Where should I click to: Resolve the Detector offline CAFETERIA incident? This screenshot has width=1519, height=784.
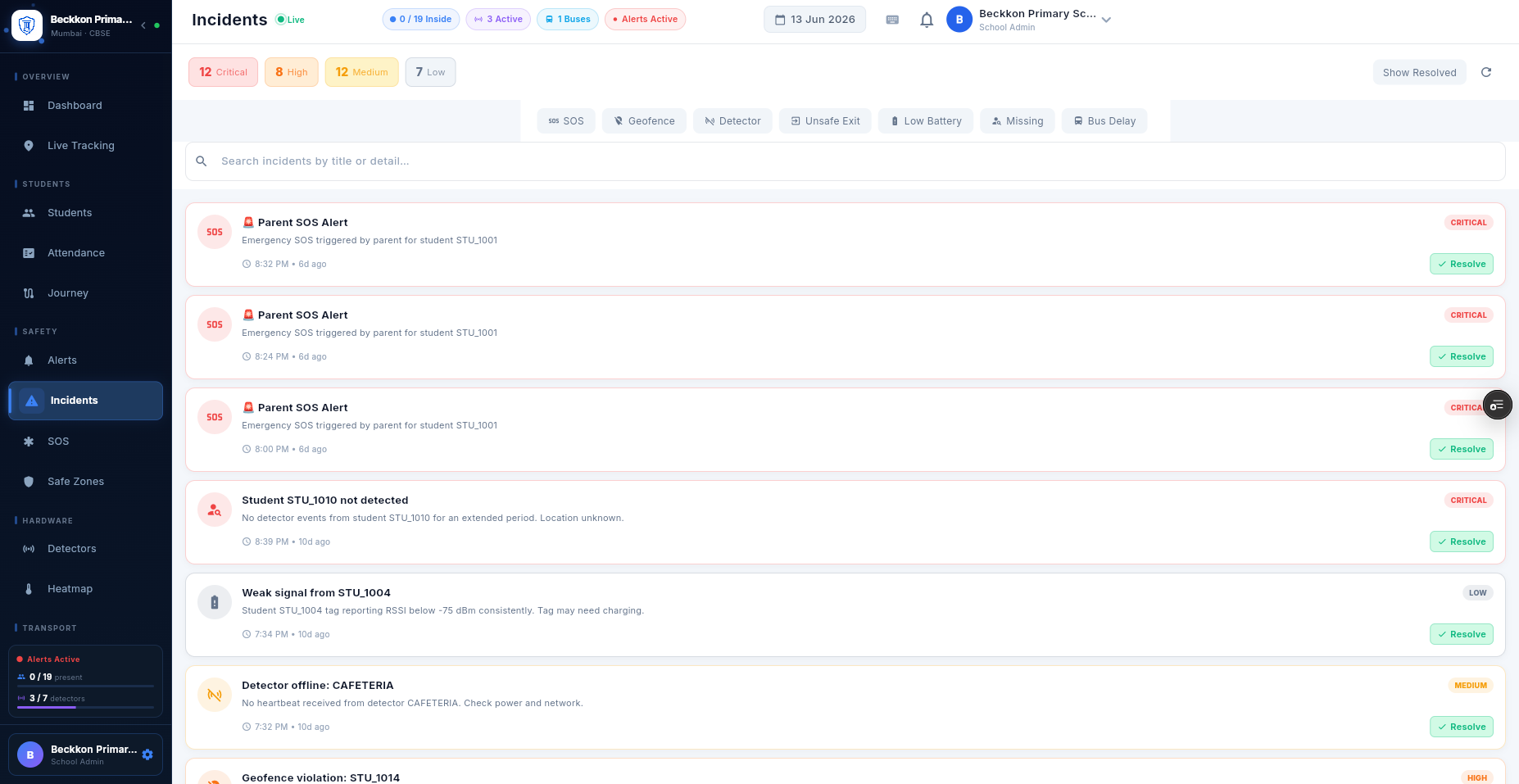pyautogui.click(x=1462, y=727)
